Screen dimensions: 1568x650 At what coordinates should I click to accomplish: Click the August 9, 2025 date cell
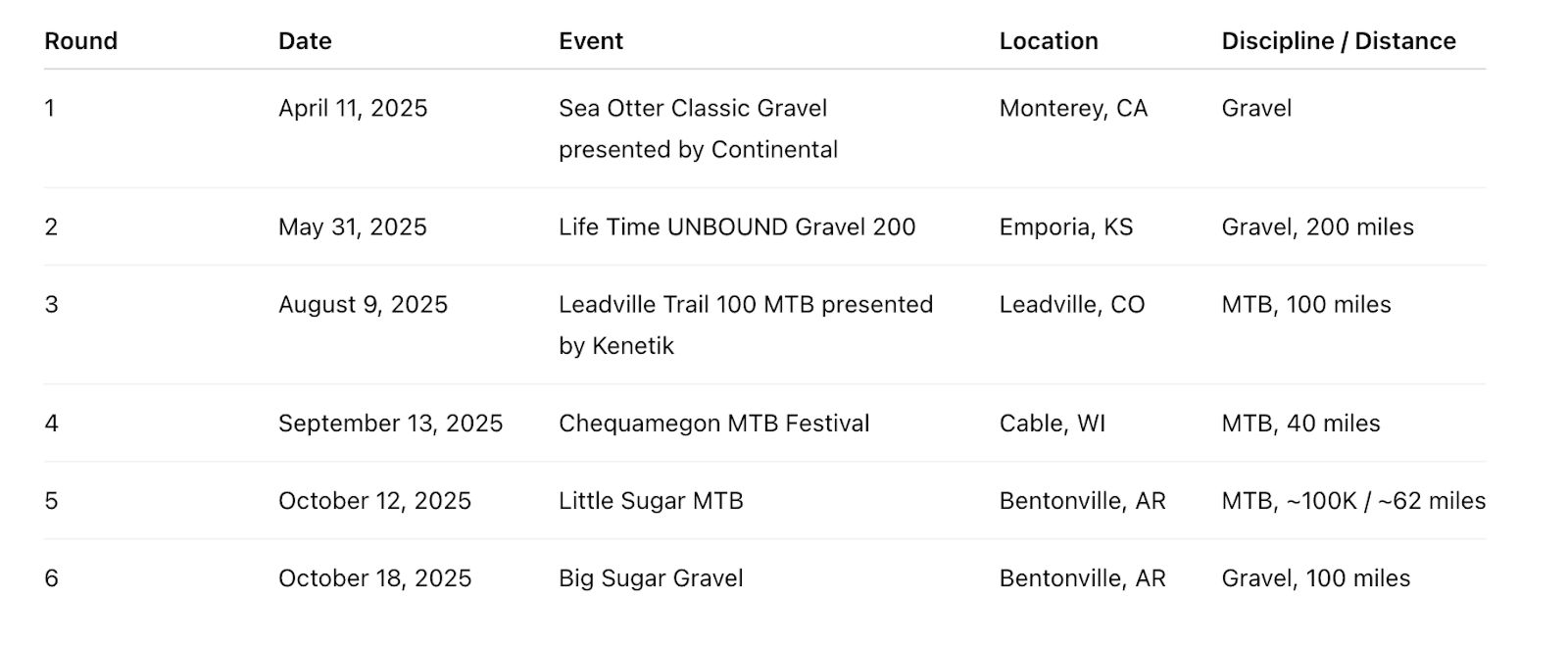(x=363, y=304)
